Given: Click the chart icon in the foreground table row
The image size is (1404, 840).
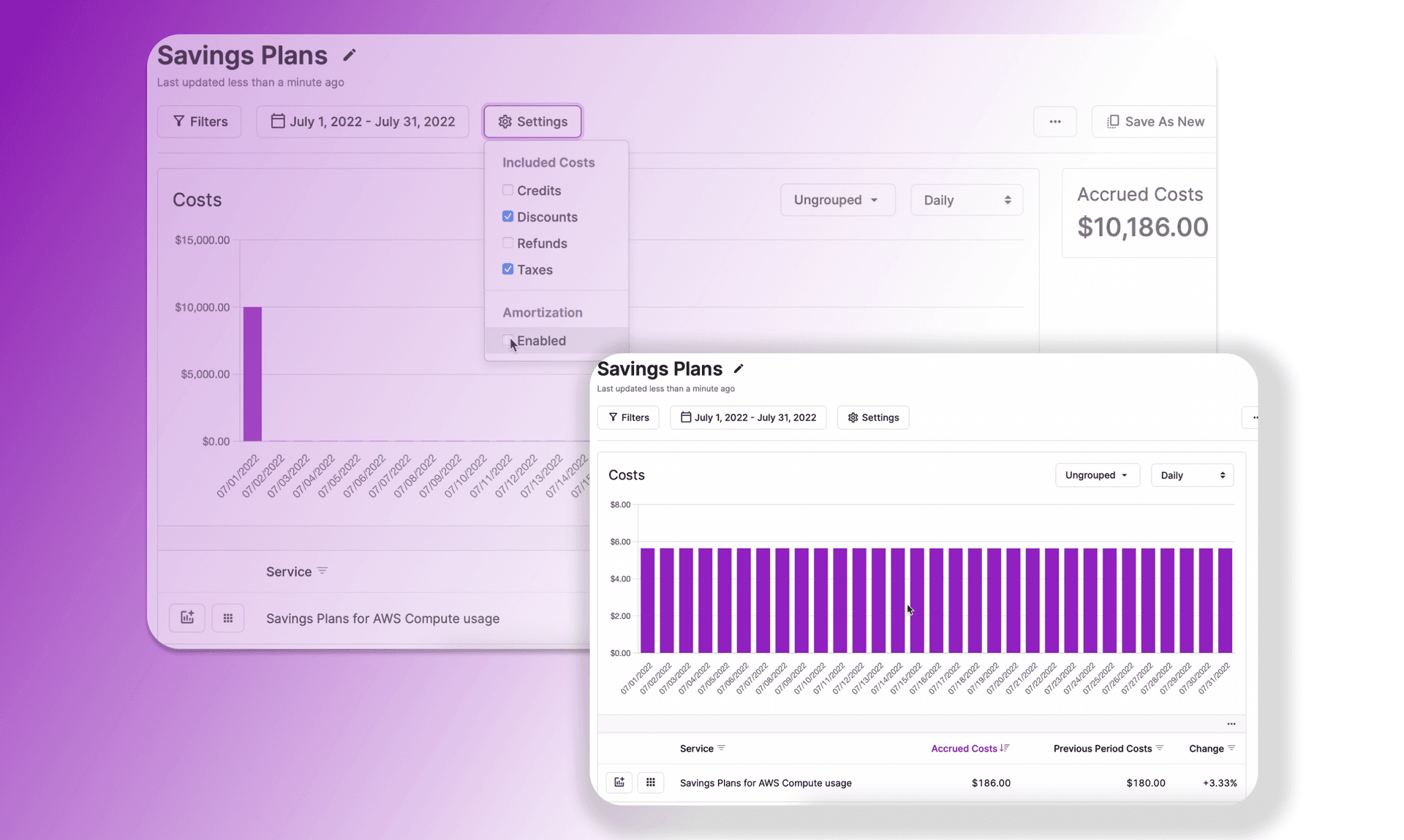Looking at the screenshot, I should [619, 782].
